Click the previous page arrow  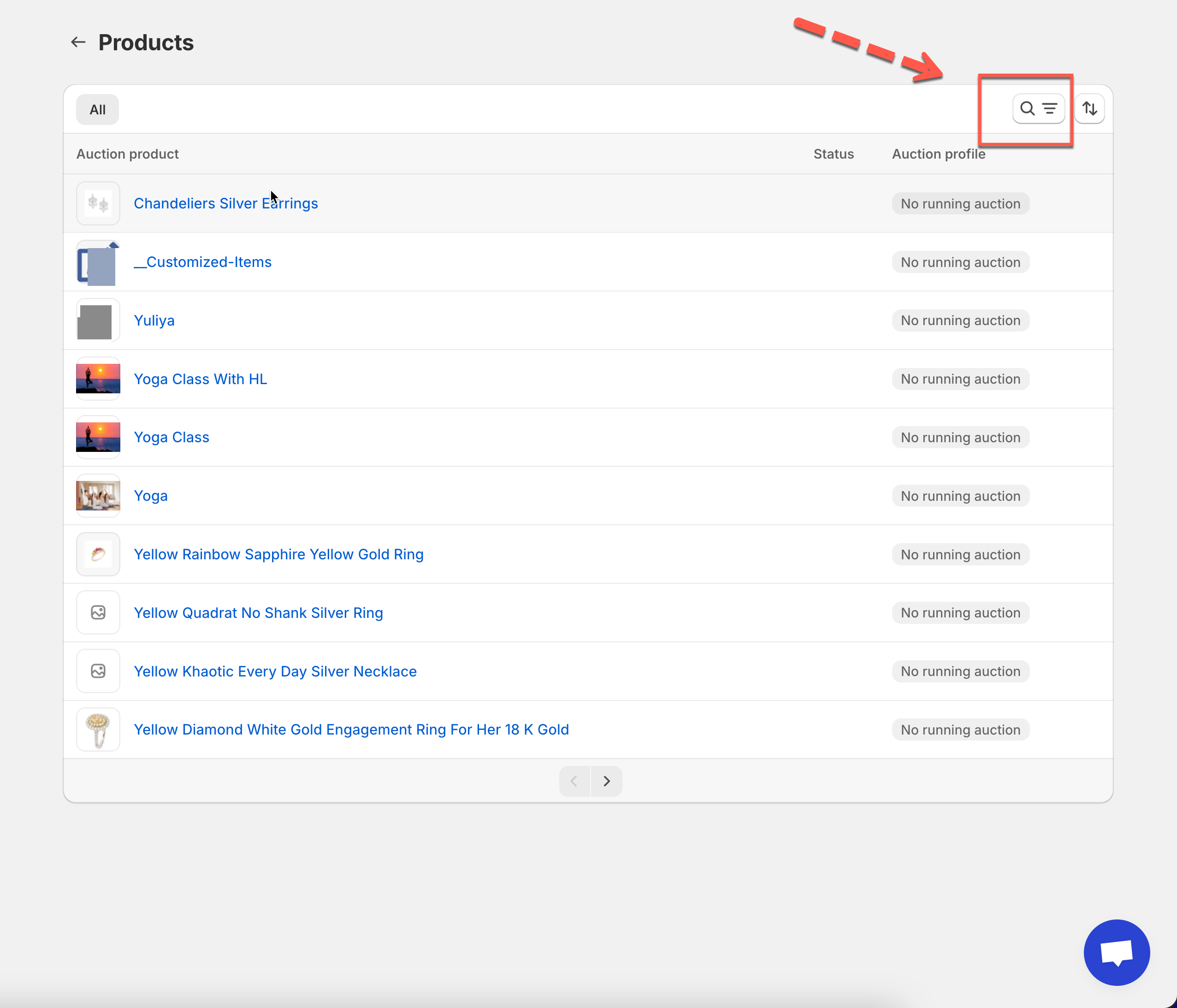click(574, 781)
